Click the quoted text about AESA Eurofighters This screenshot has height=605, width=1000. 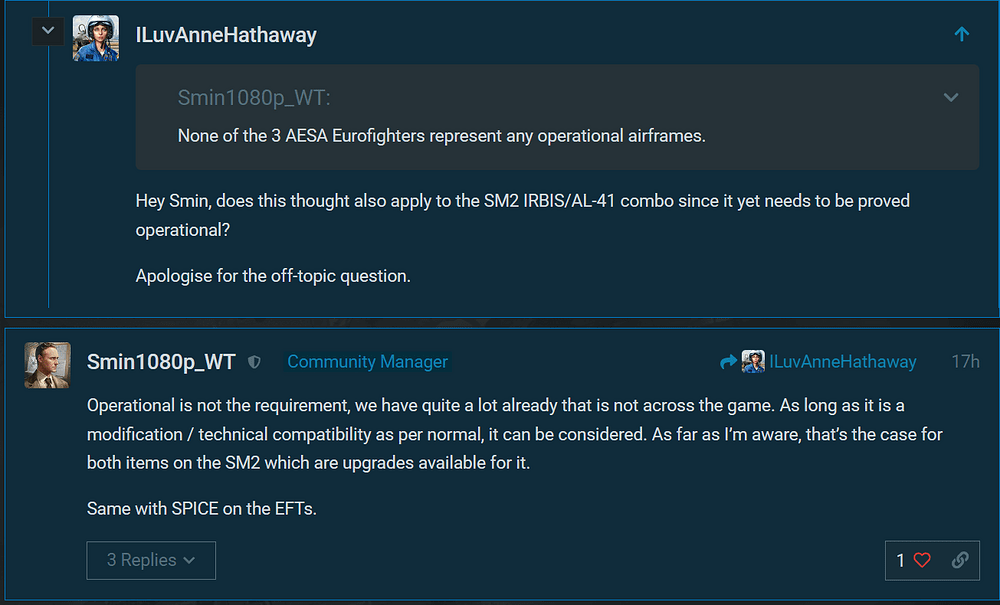(441, 136)
